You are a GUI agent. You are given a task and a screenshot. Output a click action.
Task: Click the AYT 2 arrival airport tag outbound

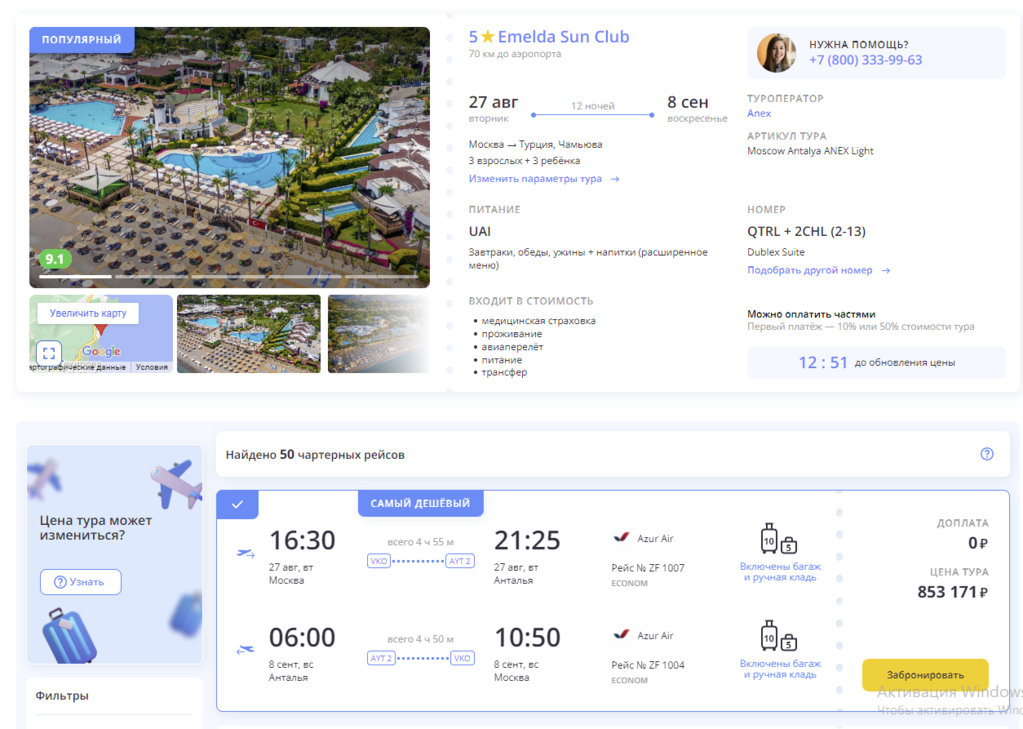point(460,561)
